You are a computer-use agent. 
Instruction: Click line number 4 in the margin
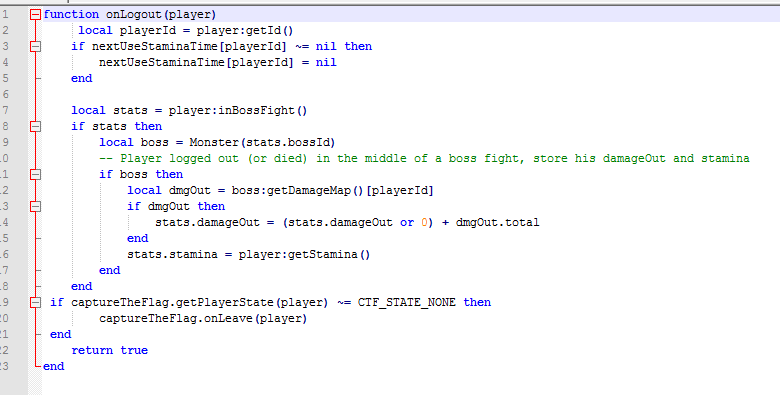[5, 62]
